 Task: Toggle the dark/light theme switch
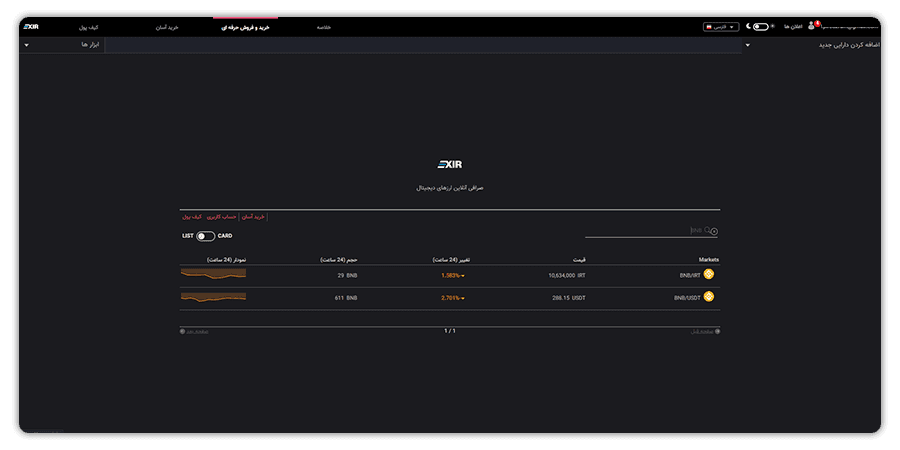(x=761, y=26)
